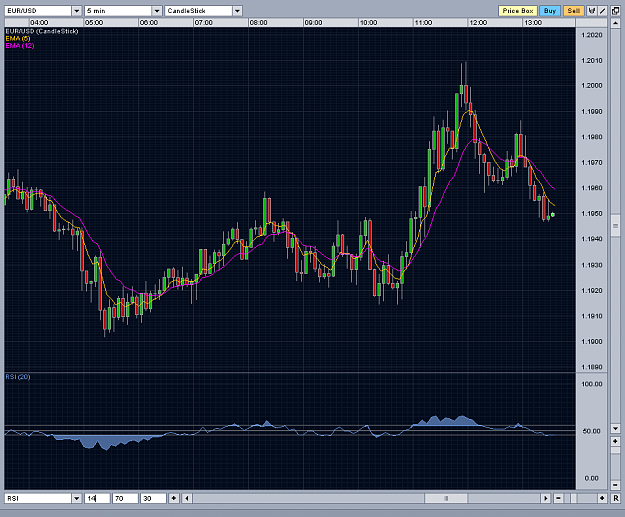Select the trend line drawing tool

pos(603,11)
